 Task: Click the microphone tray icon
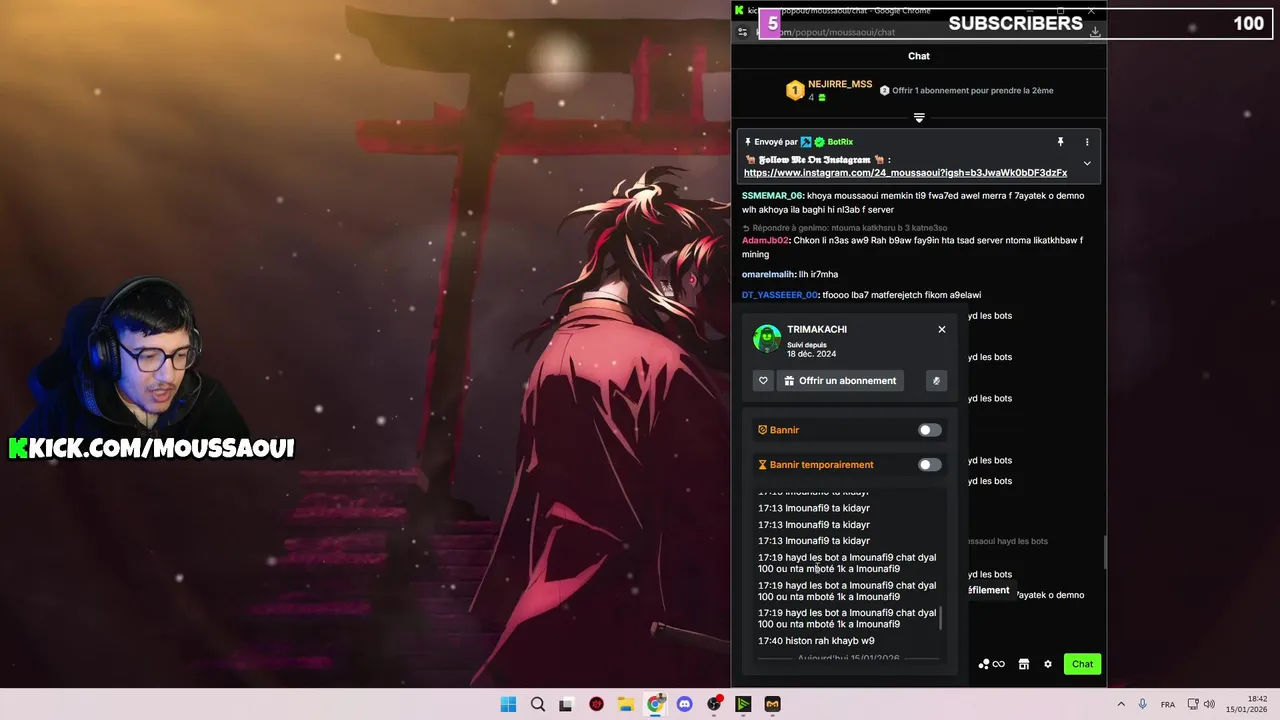tap(1142, 704)
